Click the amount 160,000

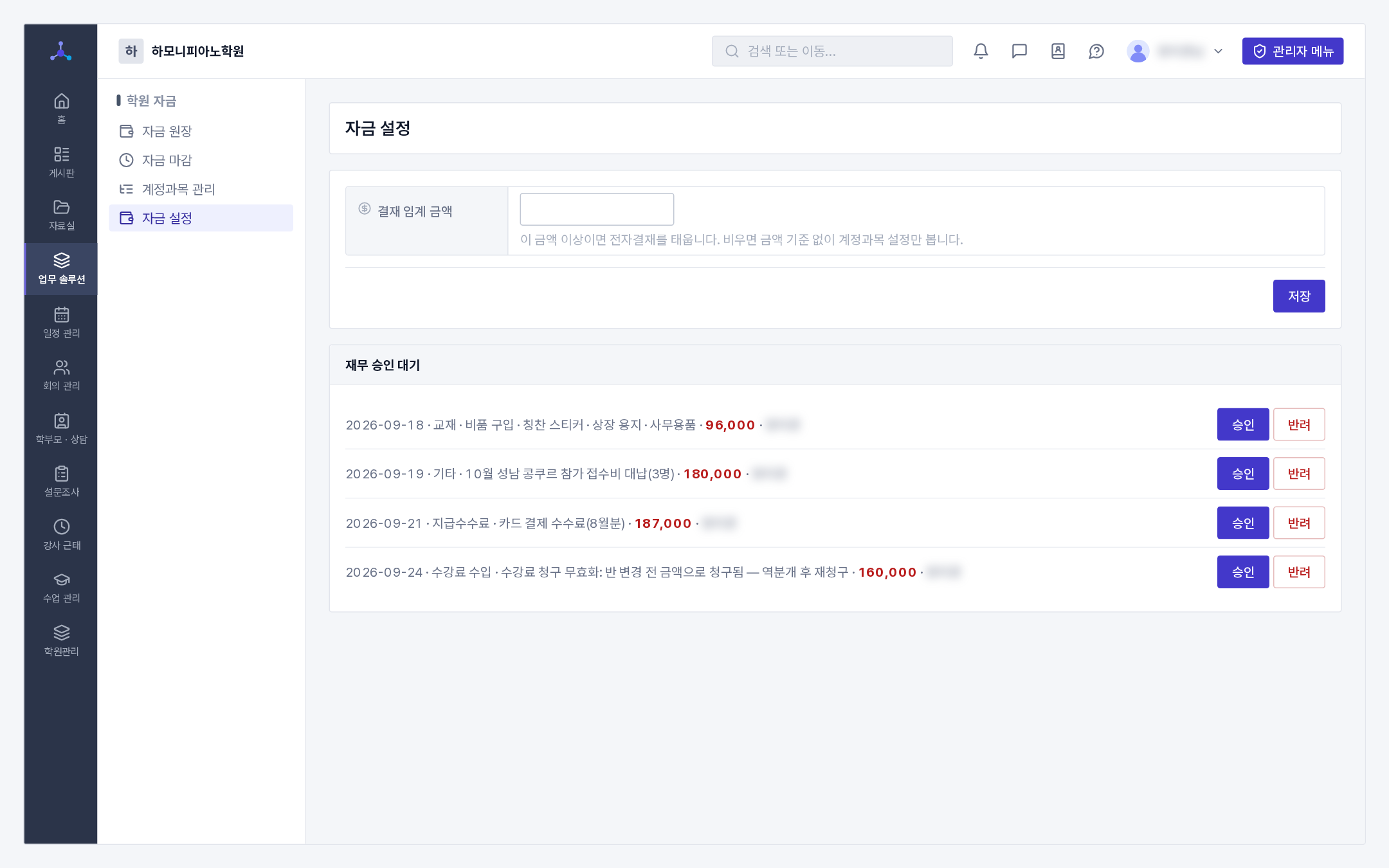(887, 572)
